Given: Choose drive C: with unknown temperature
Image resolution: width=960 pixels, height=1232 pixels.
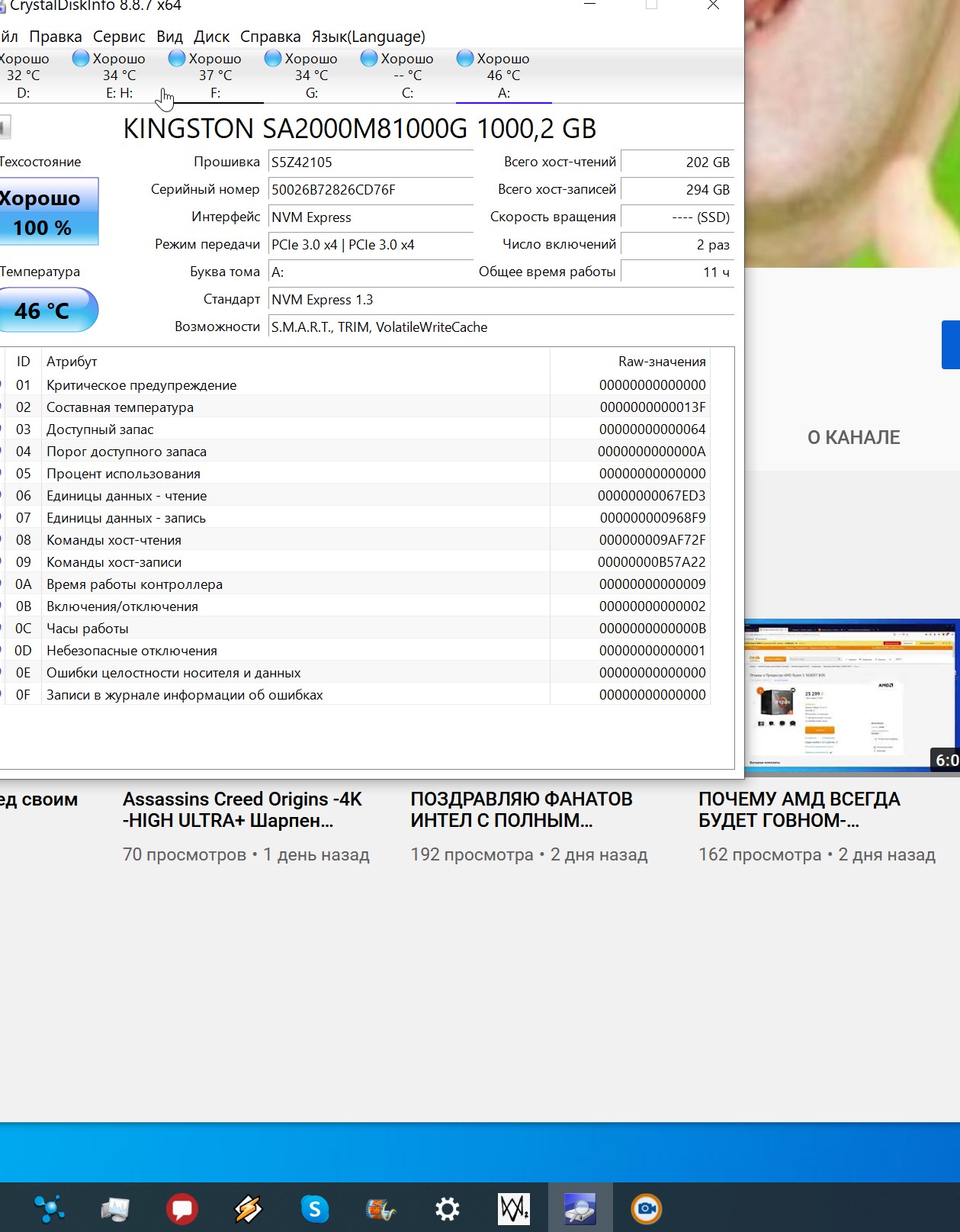Looking at the screenshot, I should (x=407, y=76).
